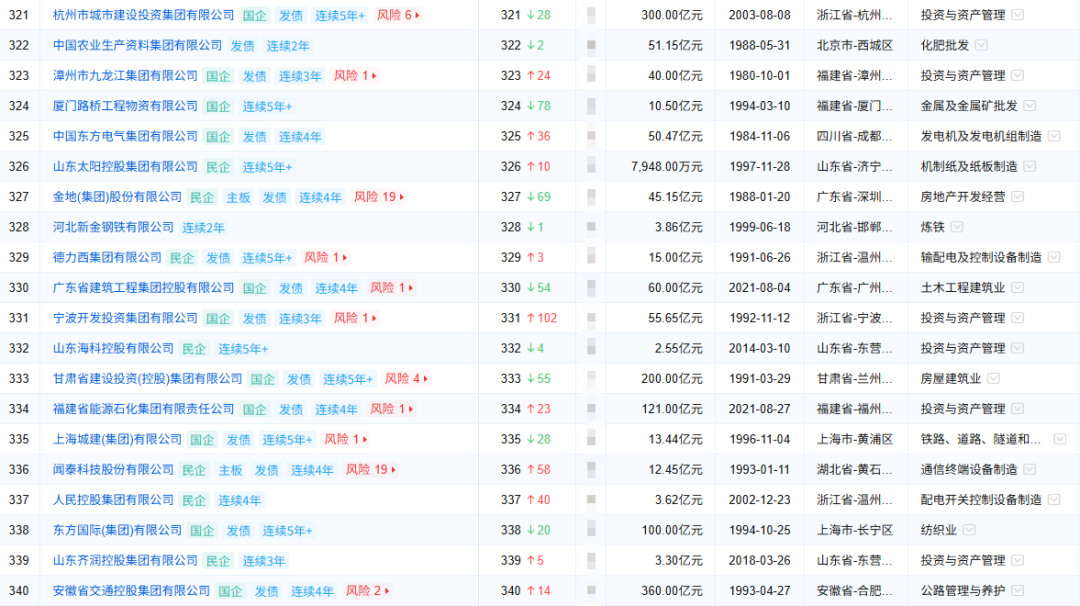
Task: Open 安徽省交通控股集团有限公司 company link
Action: [x=131, y=591]
